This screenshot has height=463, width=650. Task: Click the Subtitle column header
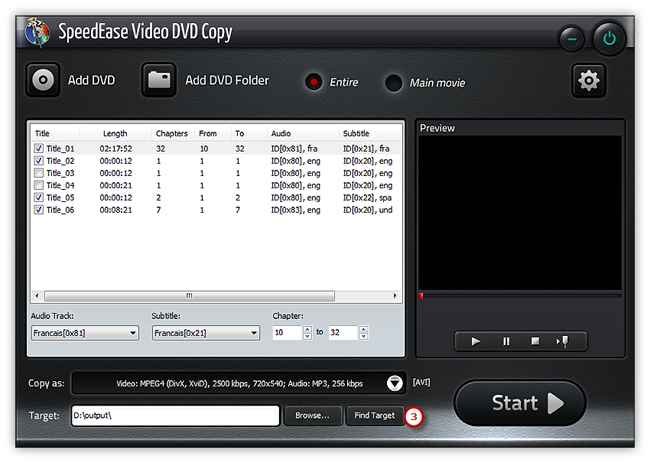[x=370, y=133]
